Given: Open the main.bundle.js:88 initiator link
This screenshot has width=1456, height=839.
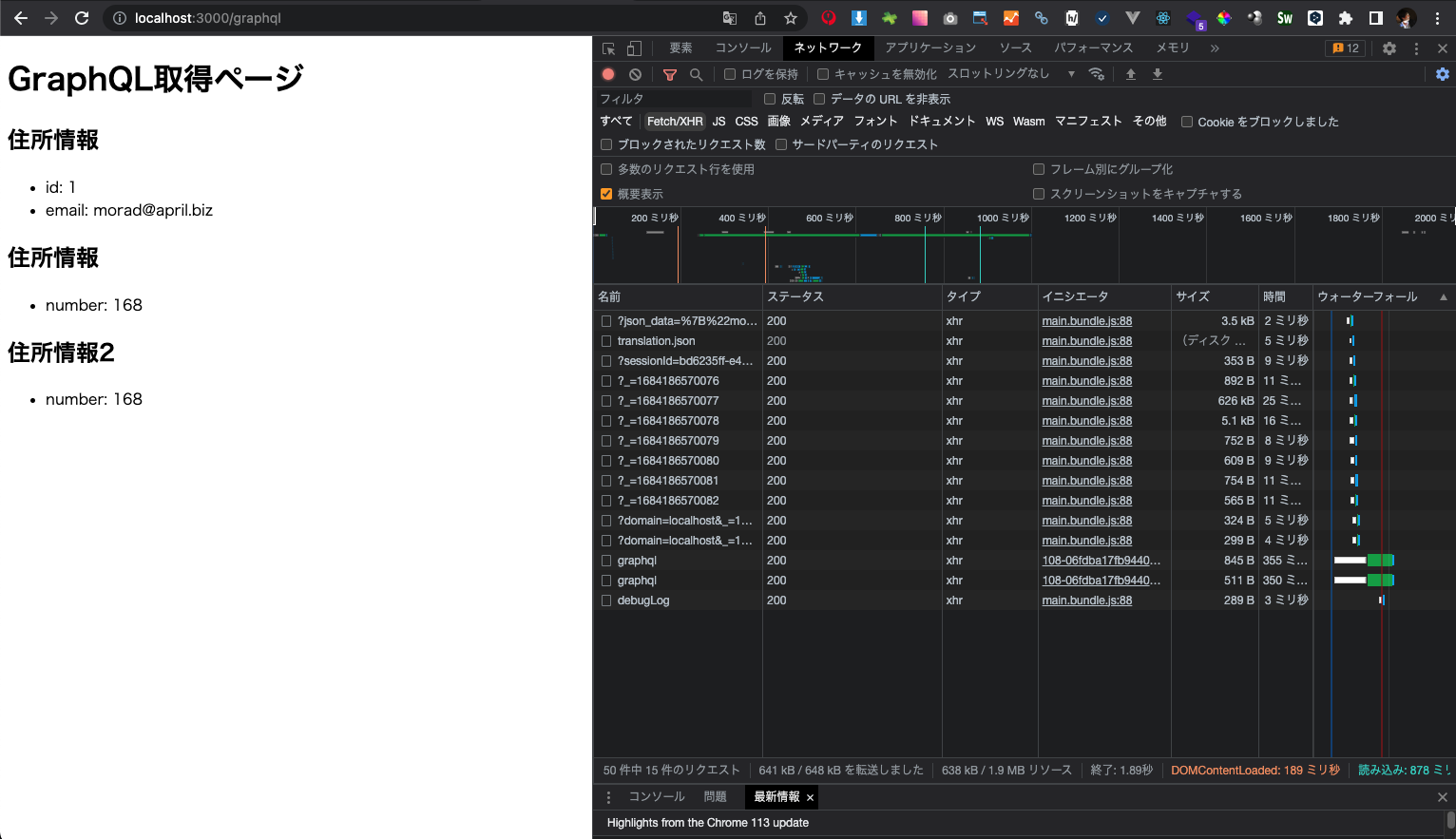Looking at the screenshot, I should pyautogui.click(x=1086, y=320).
